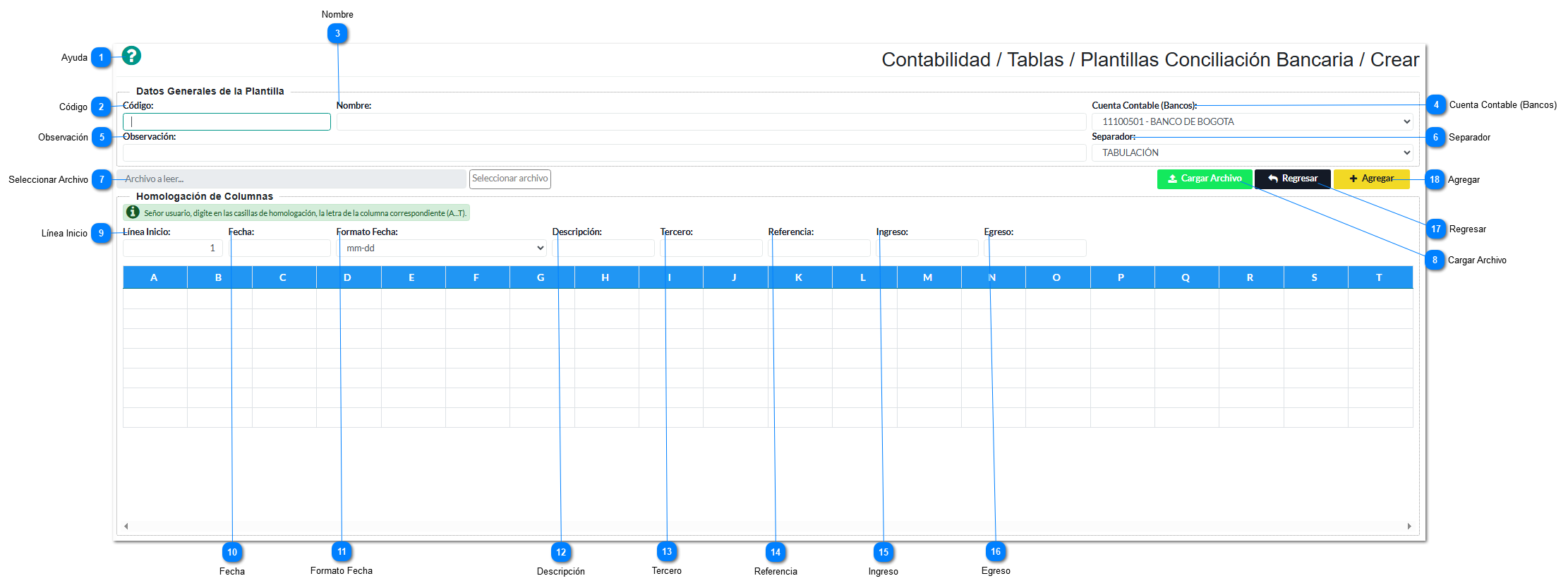Open the Cuenta Contable (Bancos) dropdown
This screenshot has width=1568, height=588.
[x=1251, y=122]
